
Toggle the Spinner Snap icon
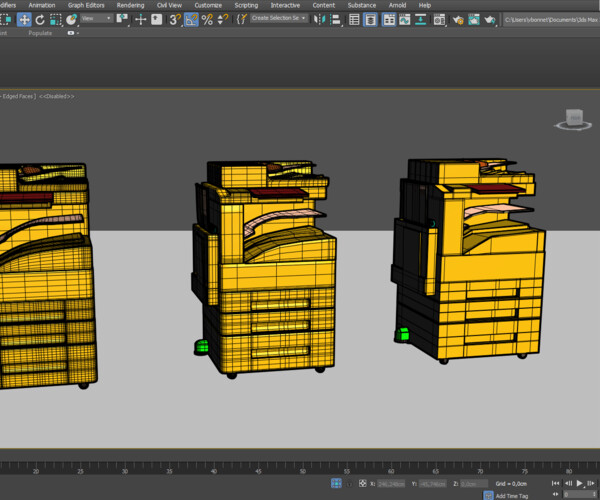click(222, 20)
